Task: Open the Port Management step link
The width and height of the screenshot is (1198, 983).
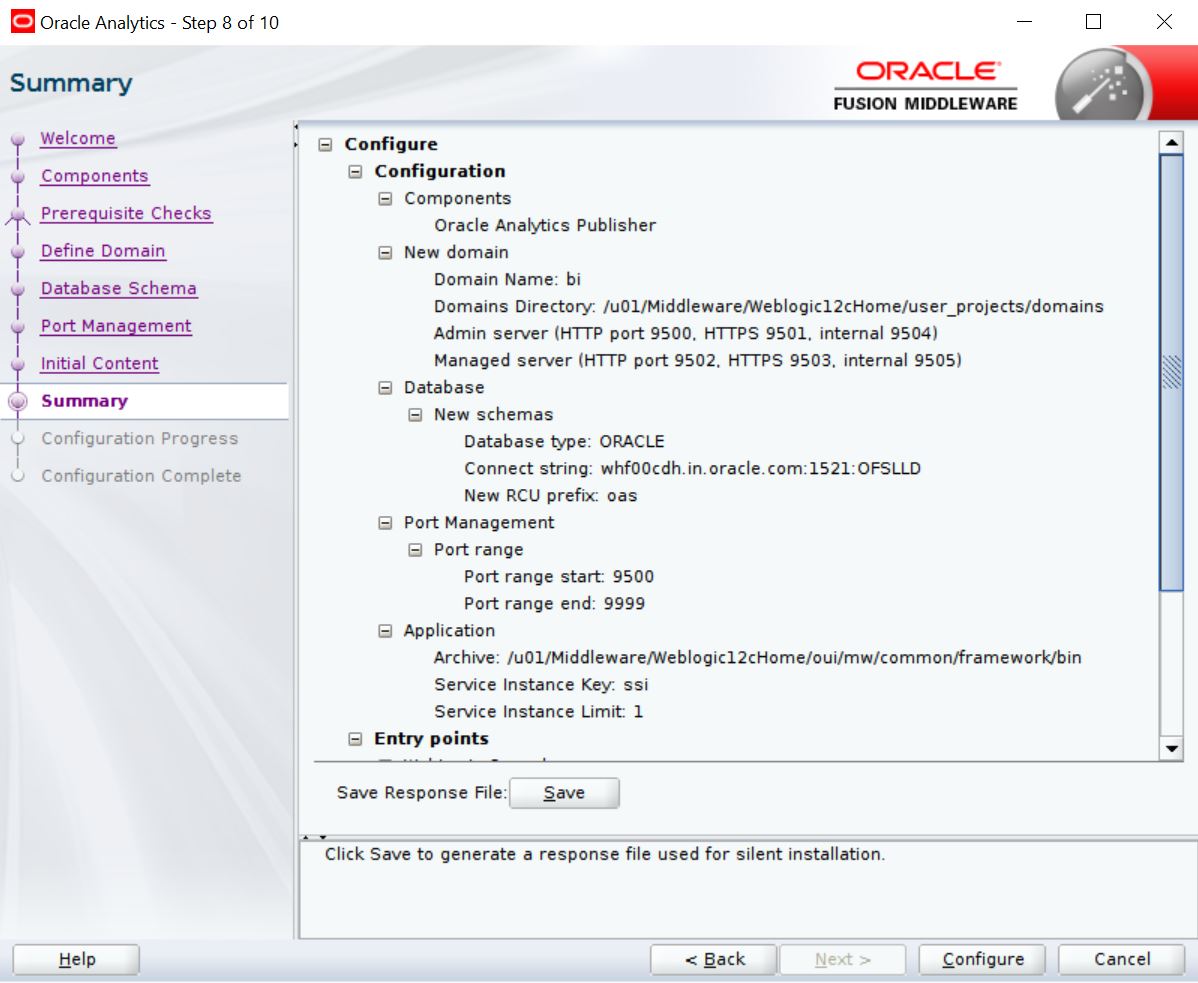Action: click(x=116, y=325)
